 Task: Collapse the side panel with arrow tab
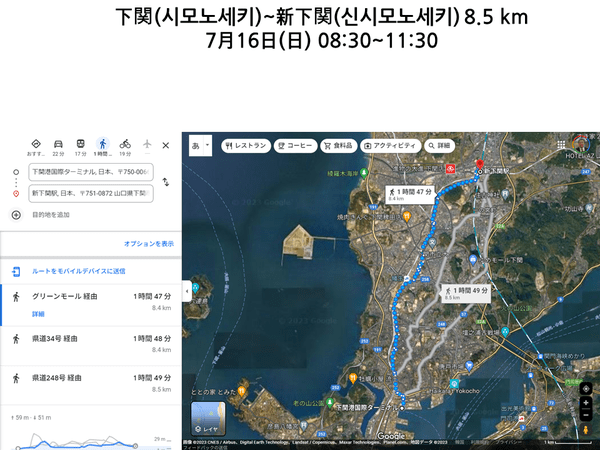point(185,292)
